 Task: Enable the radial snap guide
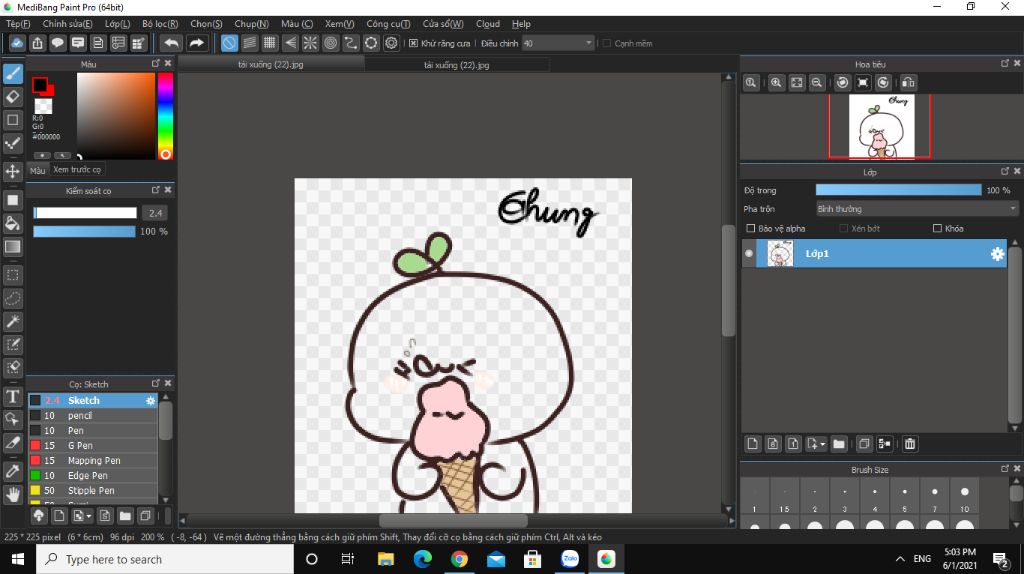310,43
